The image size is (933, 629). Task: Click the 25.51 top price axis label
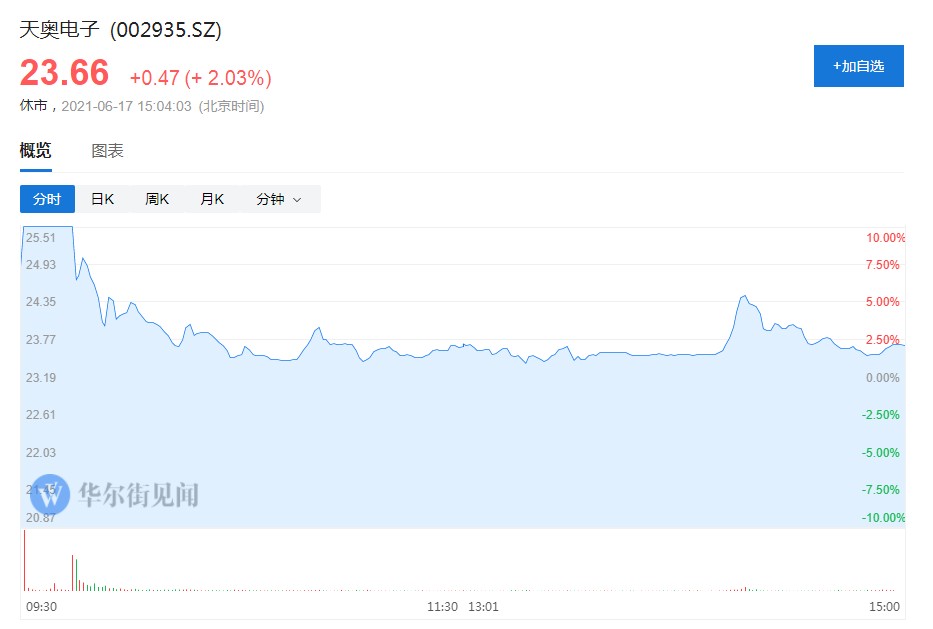pyautogui.click(x=41, y=238)
